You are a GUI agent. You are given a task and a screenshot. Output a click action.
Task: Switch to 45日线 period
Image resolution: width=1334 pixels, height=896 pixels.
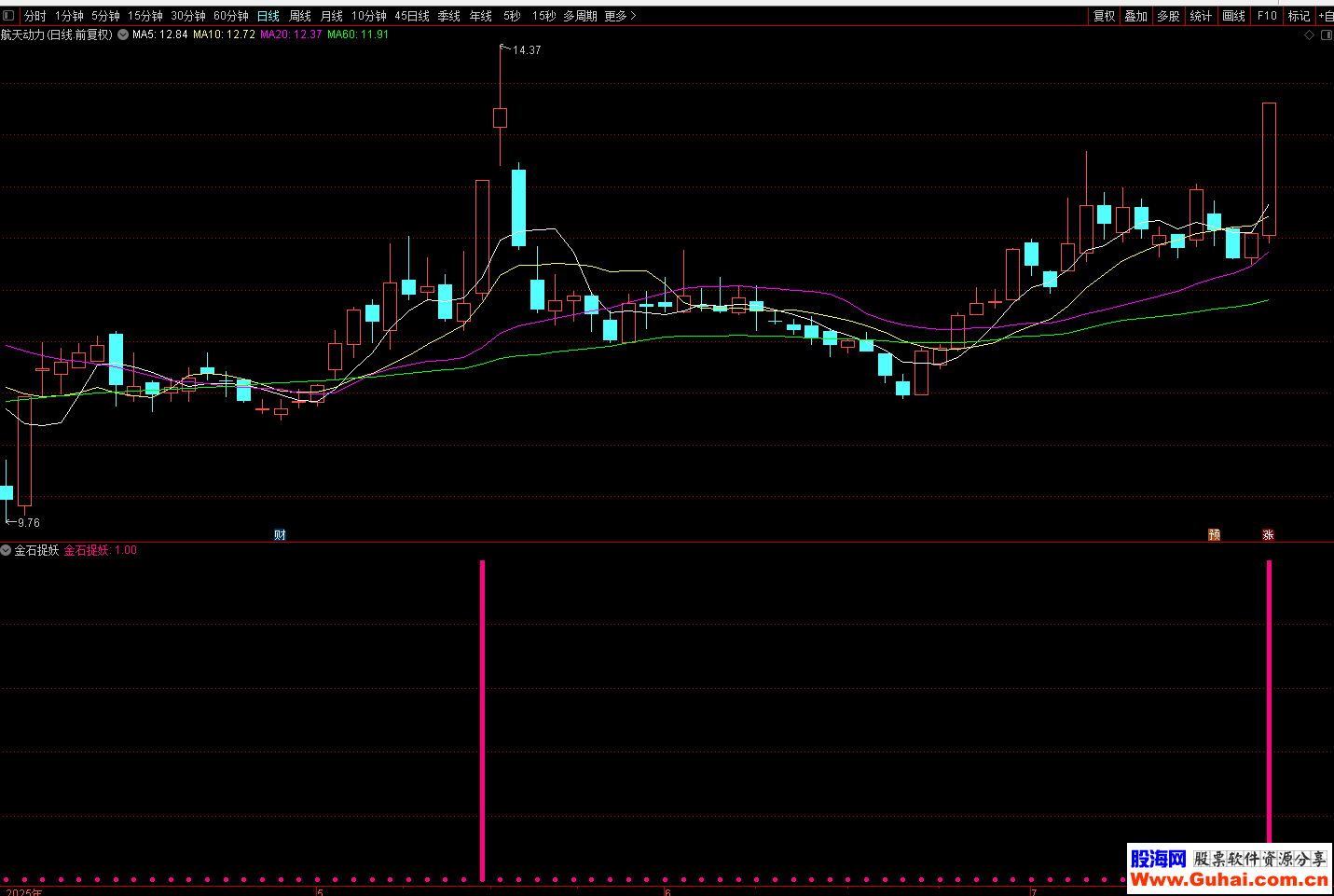pyautogui.click(x=412, y=16)
